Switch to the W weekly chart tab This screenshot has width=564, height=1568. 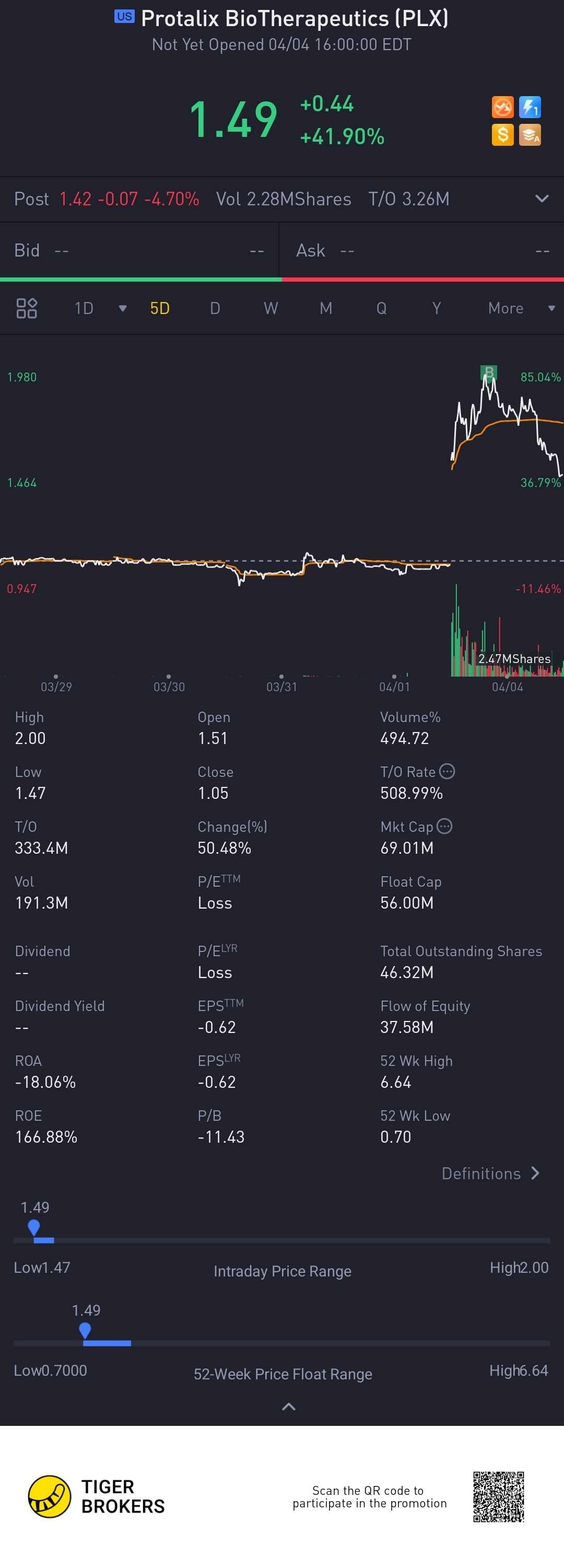(271, 308)
